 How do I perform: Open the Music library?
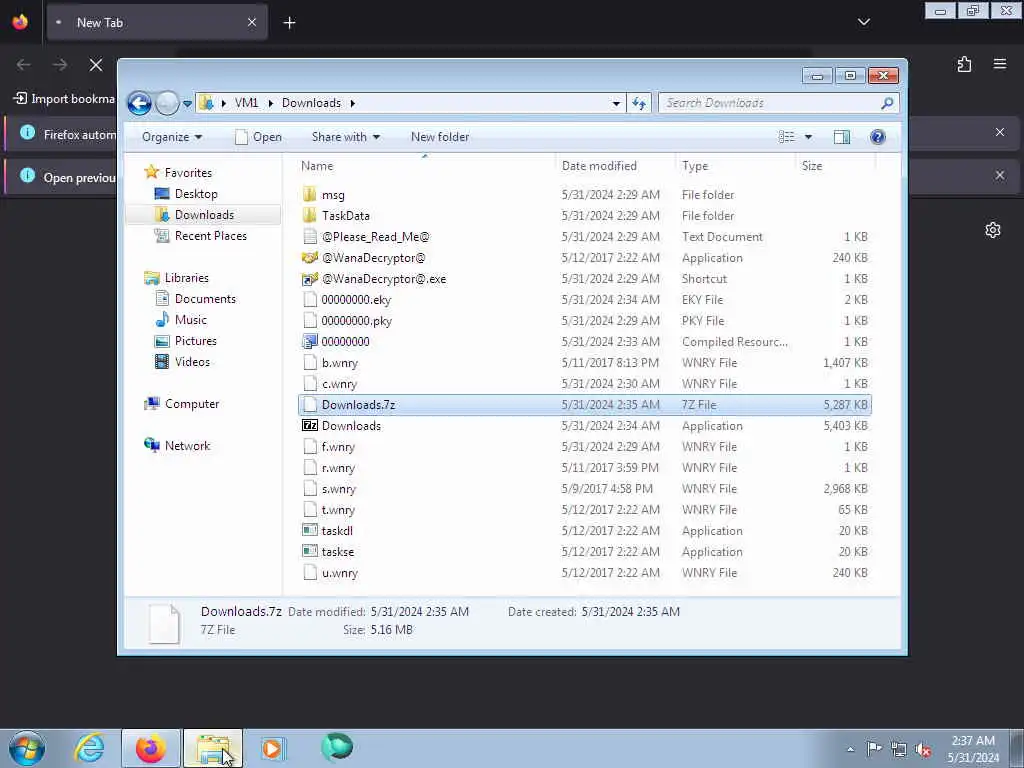[180, 320]
